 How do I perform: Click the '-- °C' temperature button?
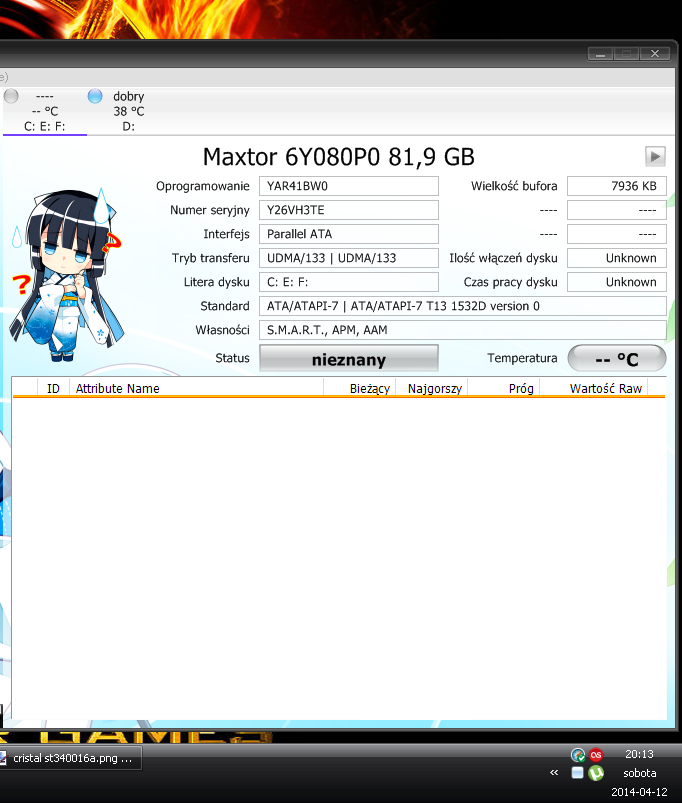coord(616,358)
